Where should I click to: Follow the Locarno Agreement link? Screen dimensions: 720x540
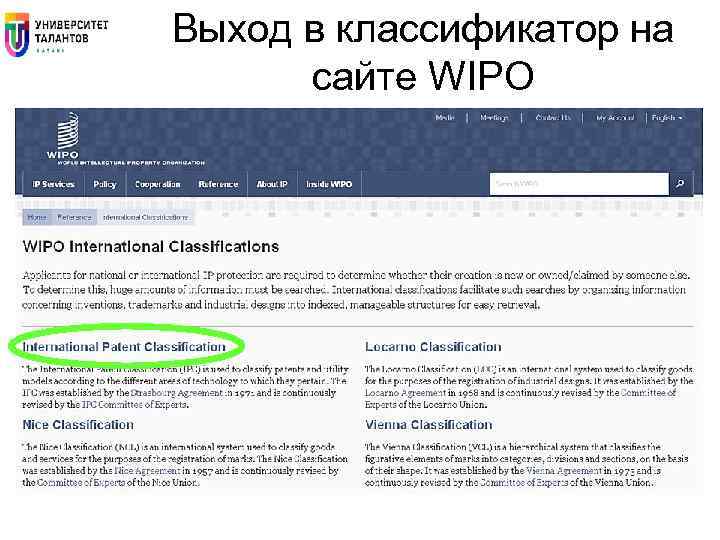[x=405, y=393]
